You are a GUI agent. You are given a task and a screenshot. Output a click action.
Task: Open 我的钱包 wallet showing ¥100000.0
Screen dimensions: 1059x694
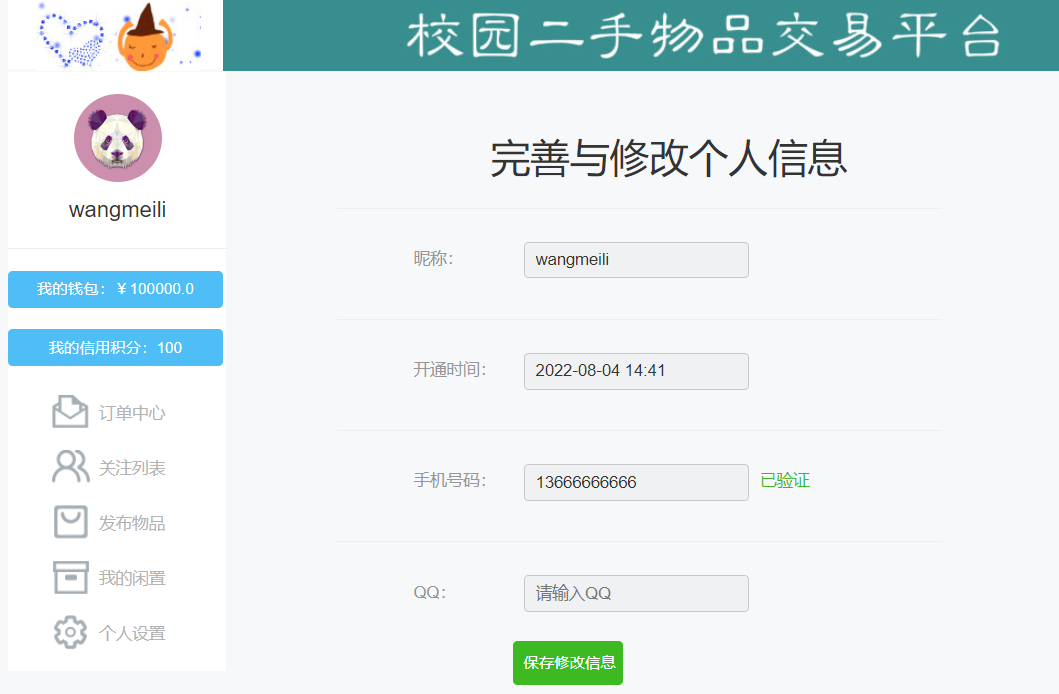pyautogui.click(x=115, y=289)
